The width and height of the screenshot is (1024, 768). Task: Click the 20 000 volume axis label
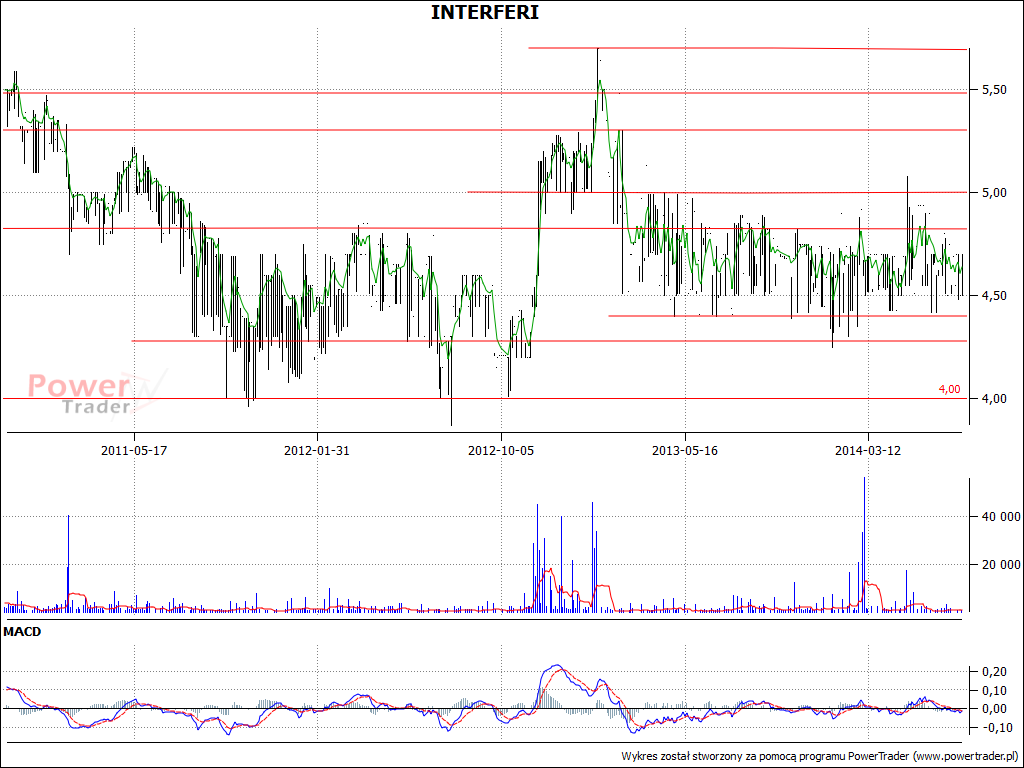pos(1001,565)
